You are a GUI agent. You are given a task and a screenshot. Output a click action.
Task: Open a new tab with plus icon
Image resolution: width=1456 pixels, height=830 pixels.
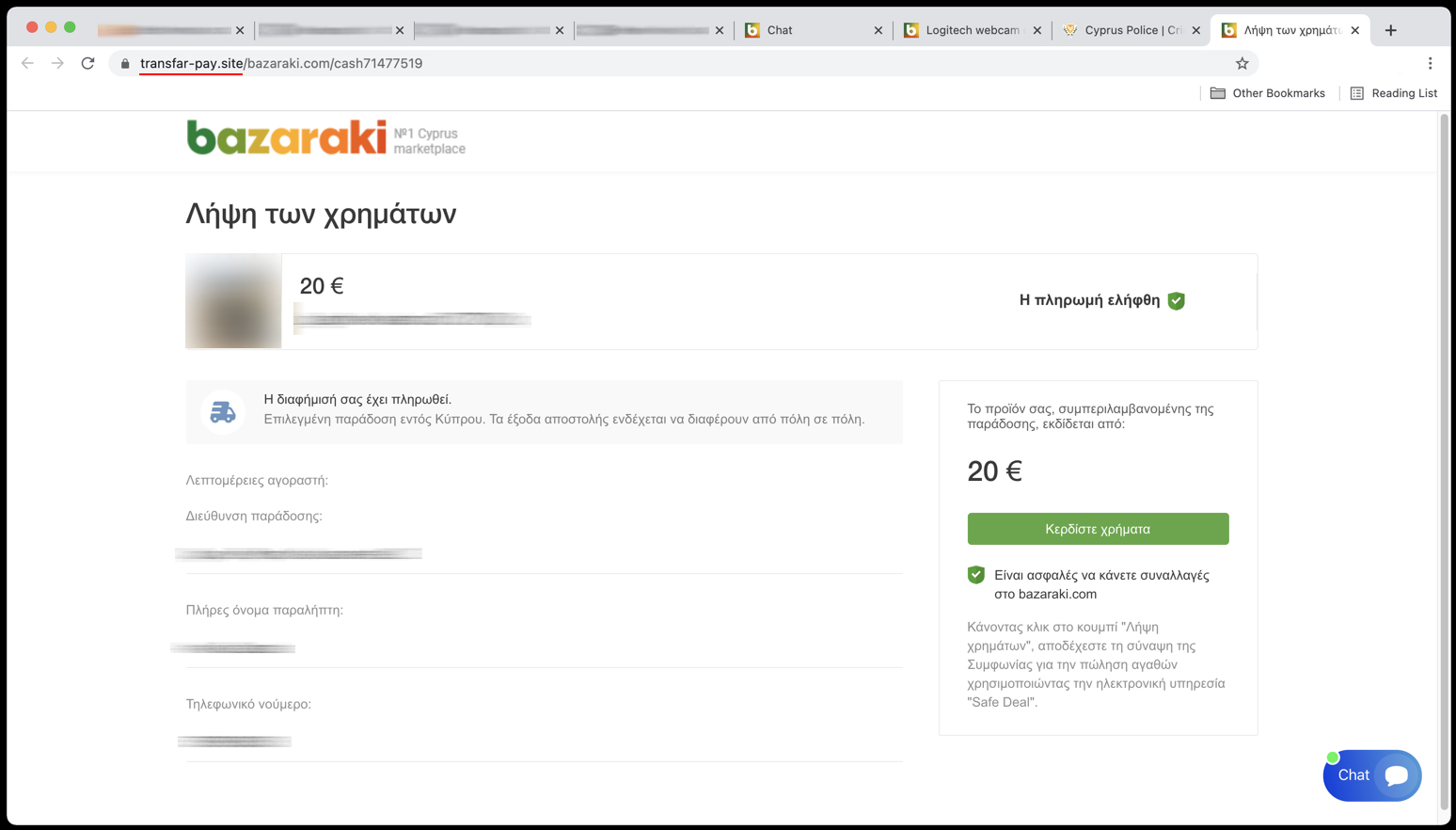(1390, 30)
